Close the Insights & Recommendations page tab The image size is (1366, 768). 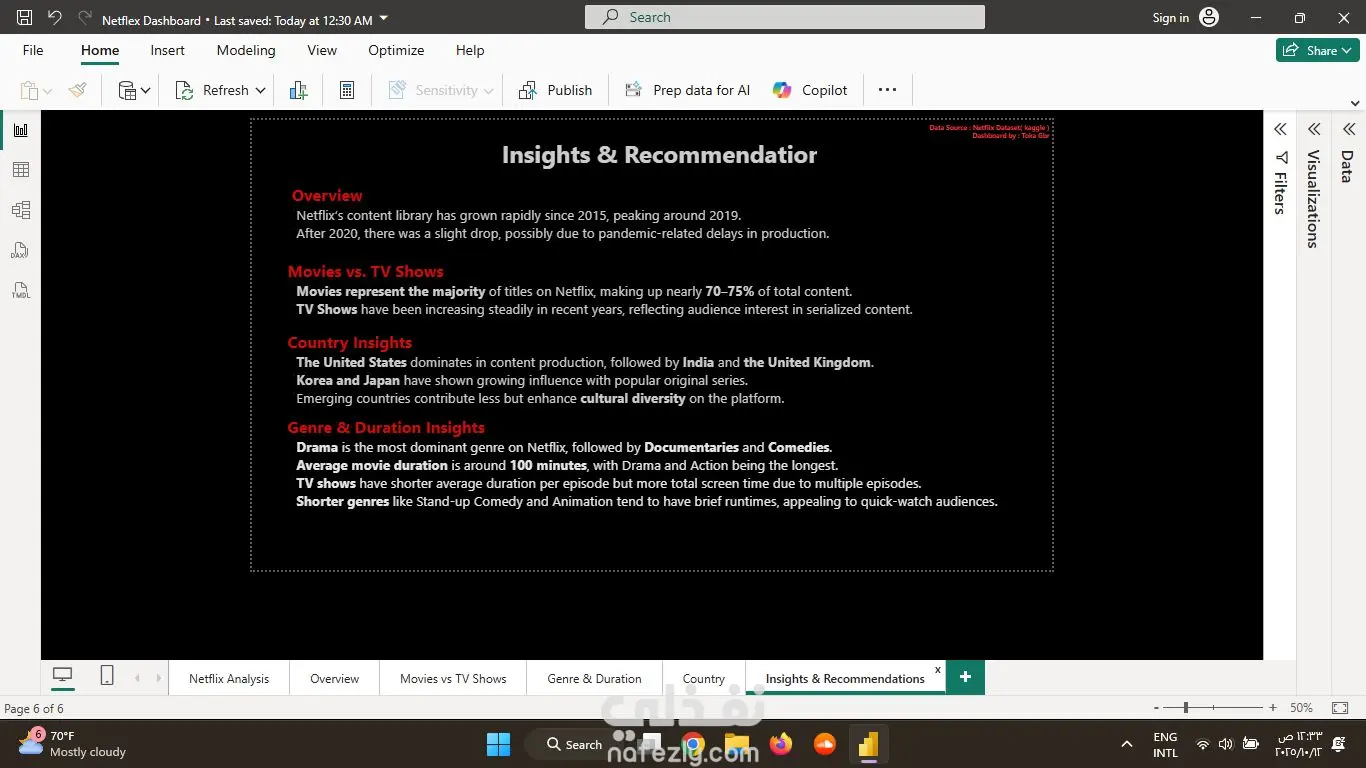938,669
